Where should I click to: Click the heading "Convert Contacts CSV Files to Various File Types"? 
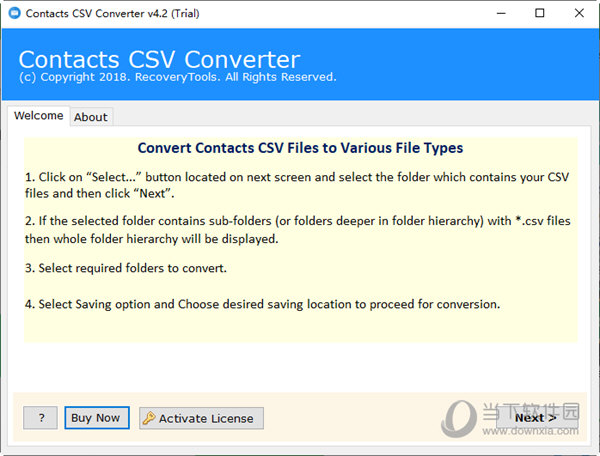pyautogui.click(x=300, y=148)
